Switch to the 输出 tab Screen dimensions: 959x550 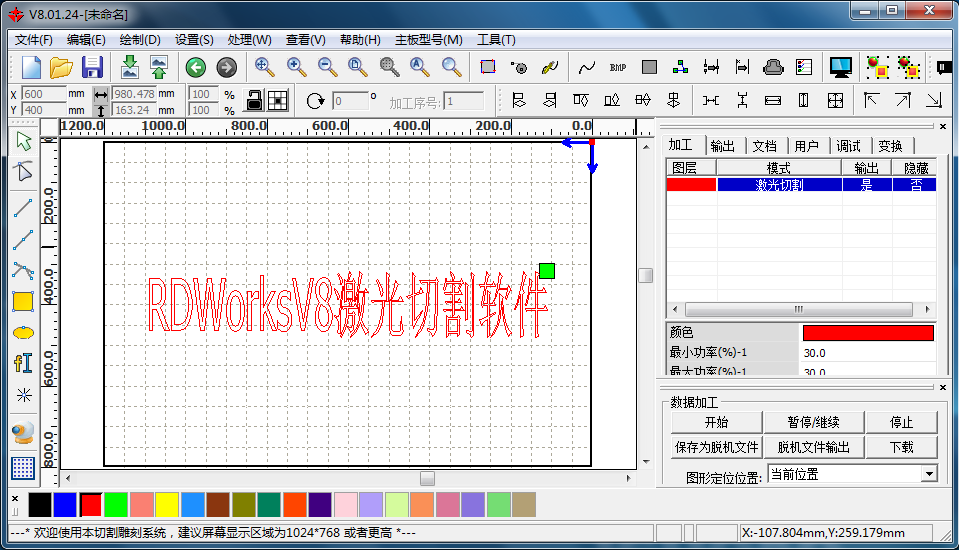click(723, 146)
